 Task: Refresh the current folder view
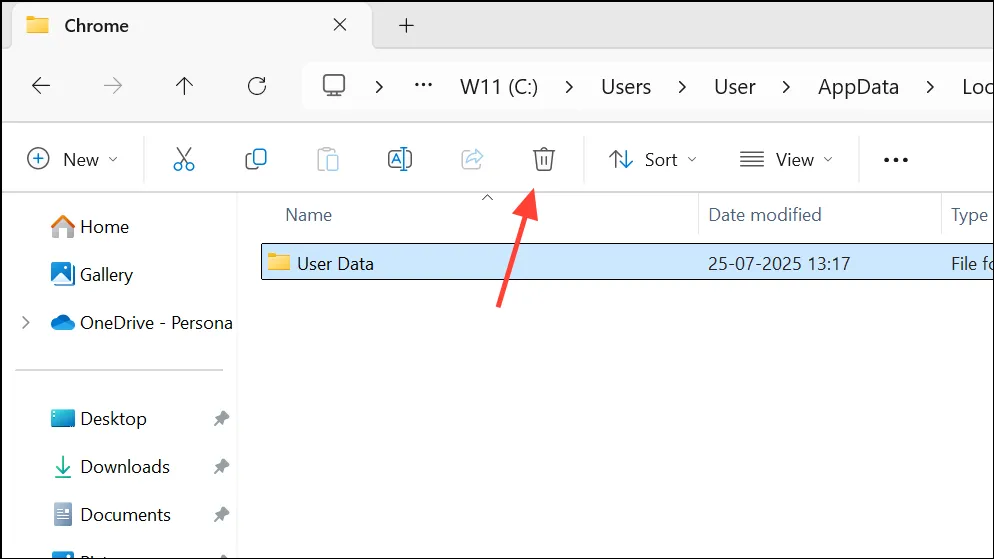[x=257, y=86]
